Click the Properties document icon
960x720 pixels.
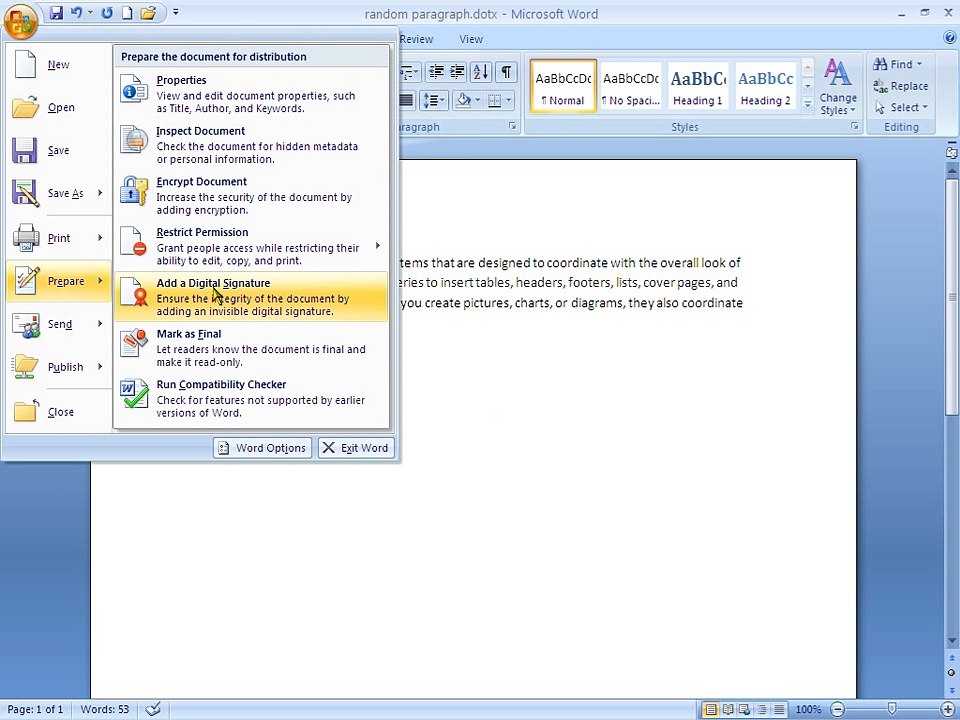tap(134, 89)
